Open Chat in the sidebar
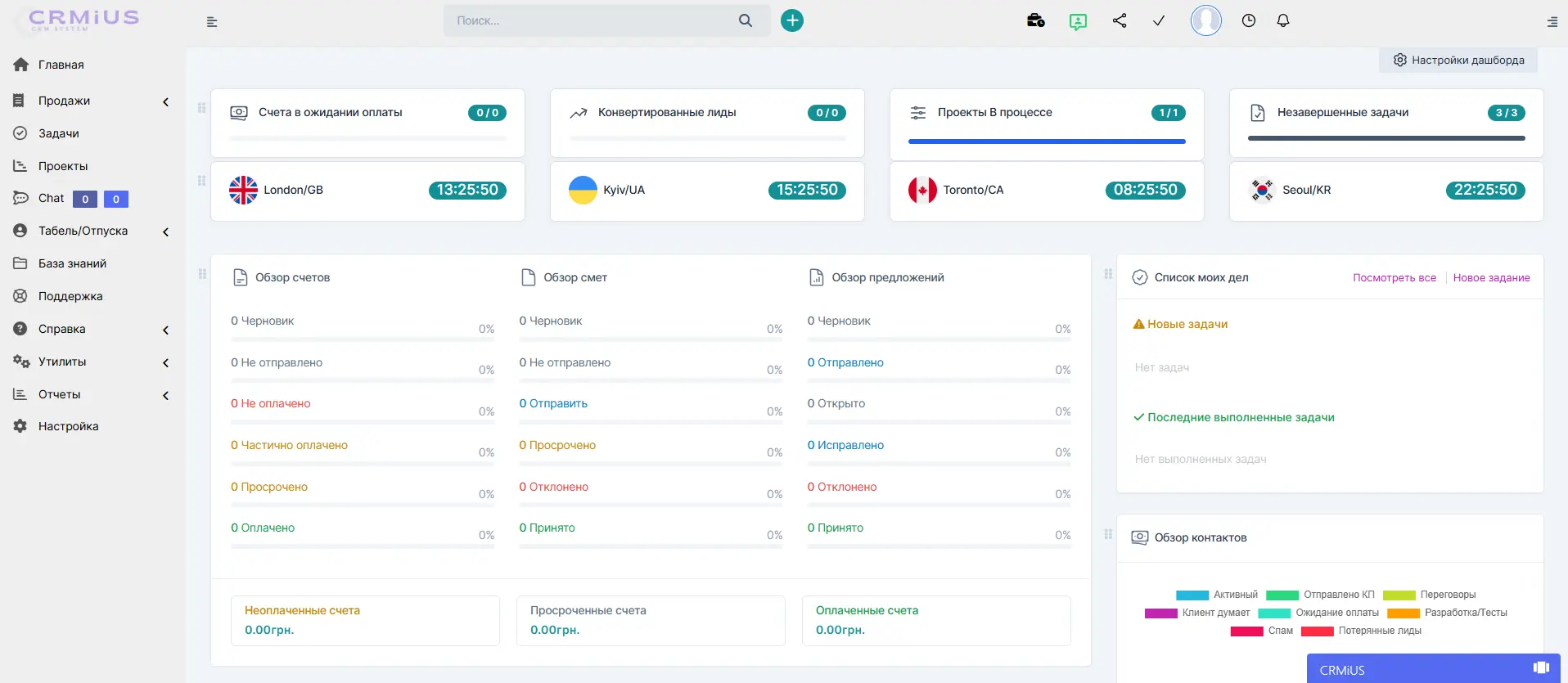Screen dimensions: 1568x683 [51, 198]
